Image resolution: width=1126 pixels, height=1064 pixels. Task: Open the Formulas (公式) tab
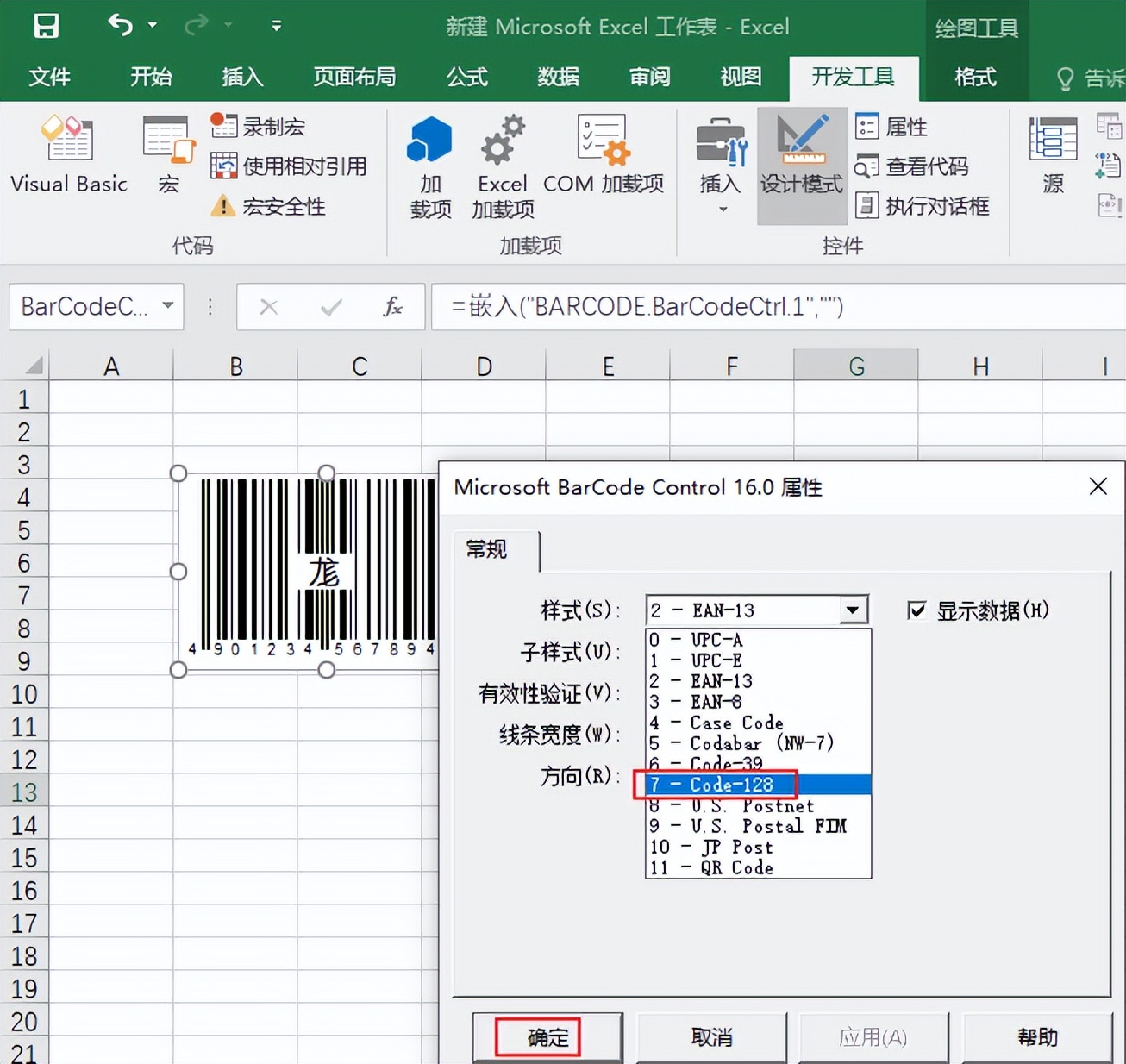466,78
